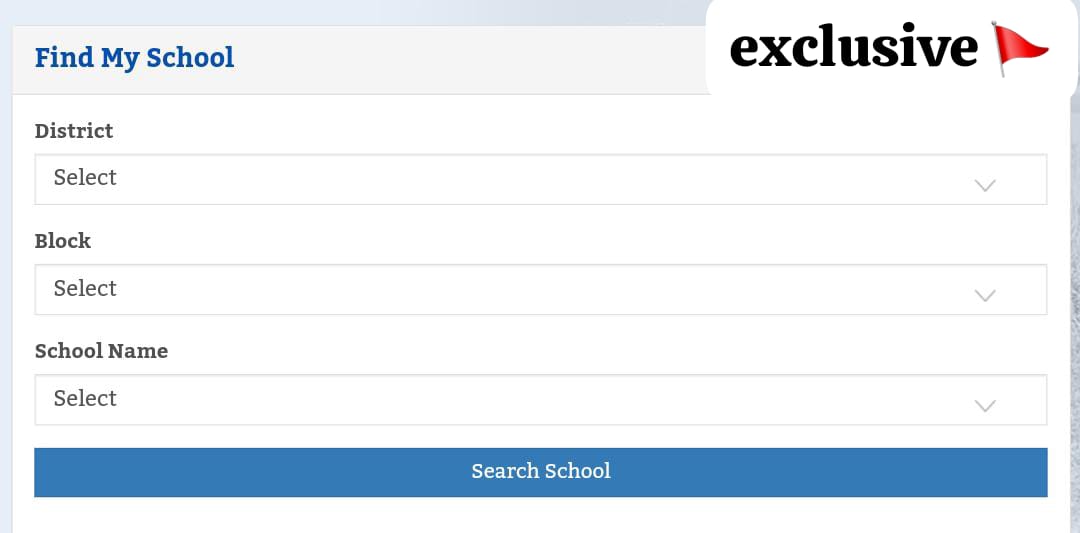Click the School Name chevron arrow

[985, 405]
